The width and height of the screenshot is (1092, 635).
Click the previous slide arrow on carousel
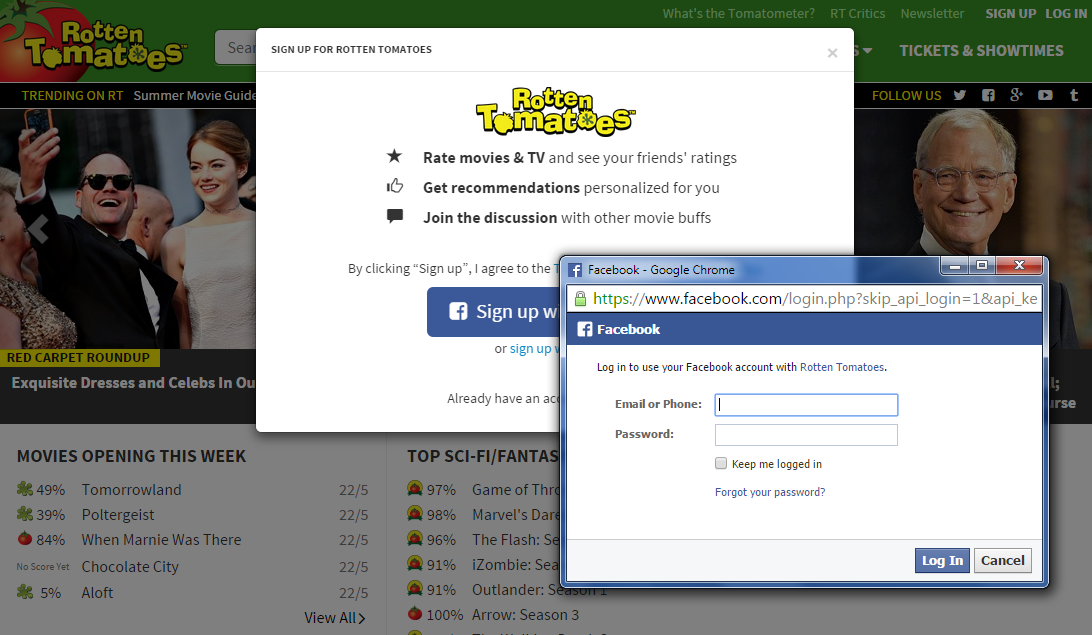tap(38, 228)
